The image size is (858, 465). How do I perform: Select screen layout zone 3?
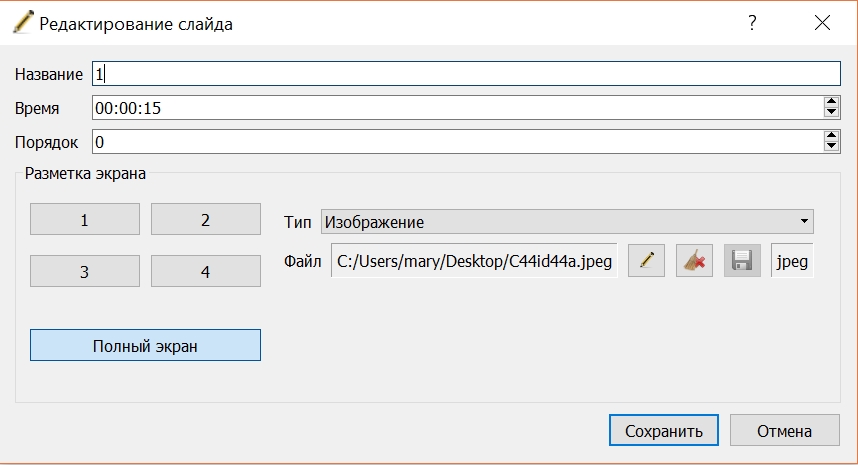[85, 271]
